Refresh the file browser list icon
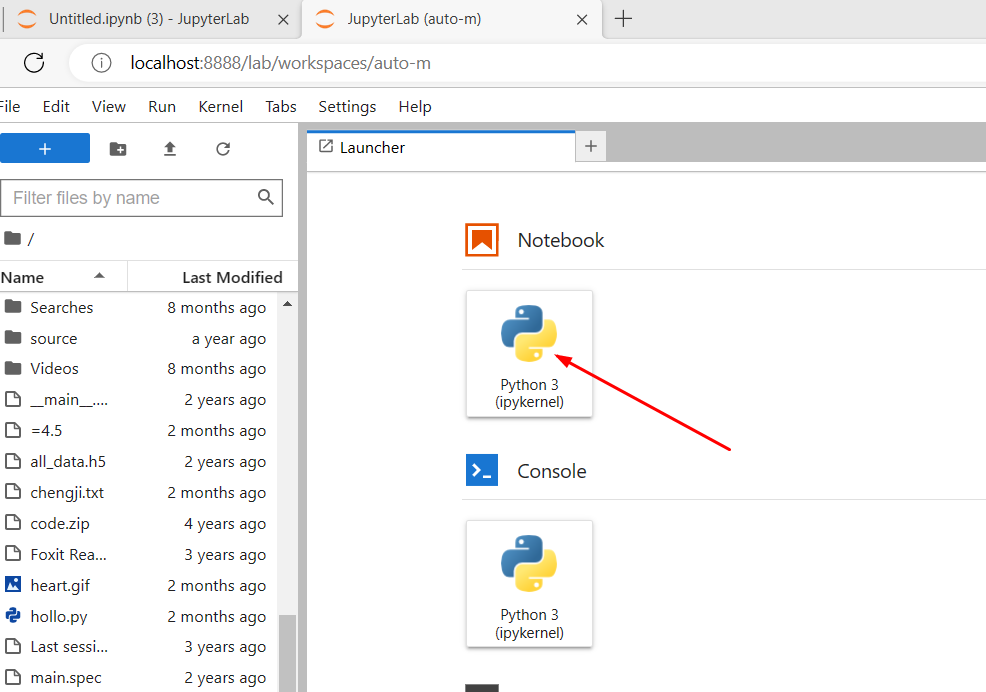 pyautogui.click(x=223, y=149)
